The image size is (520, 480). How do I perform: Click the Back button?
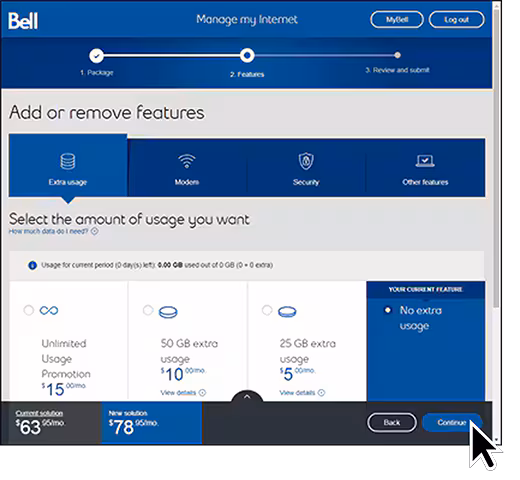click(392, 423)
